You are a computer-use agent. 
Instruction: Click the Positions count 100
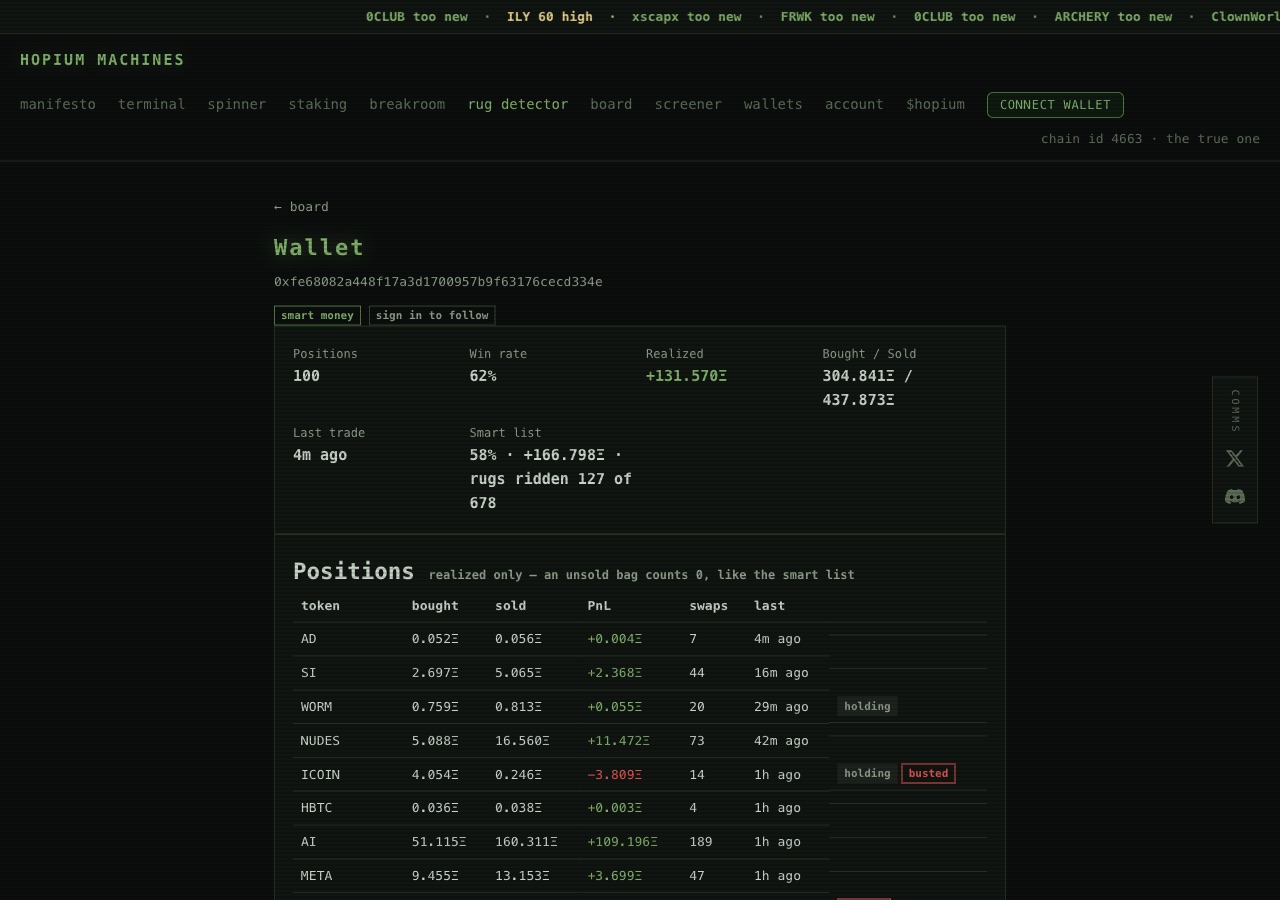(x=306, y=376)
